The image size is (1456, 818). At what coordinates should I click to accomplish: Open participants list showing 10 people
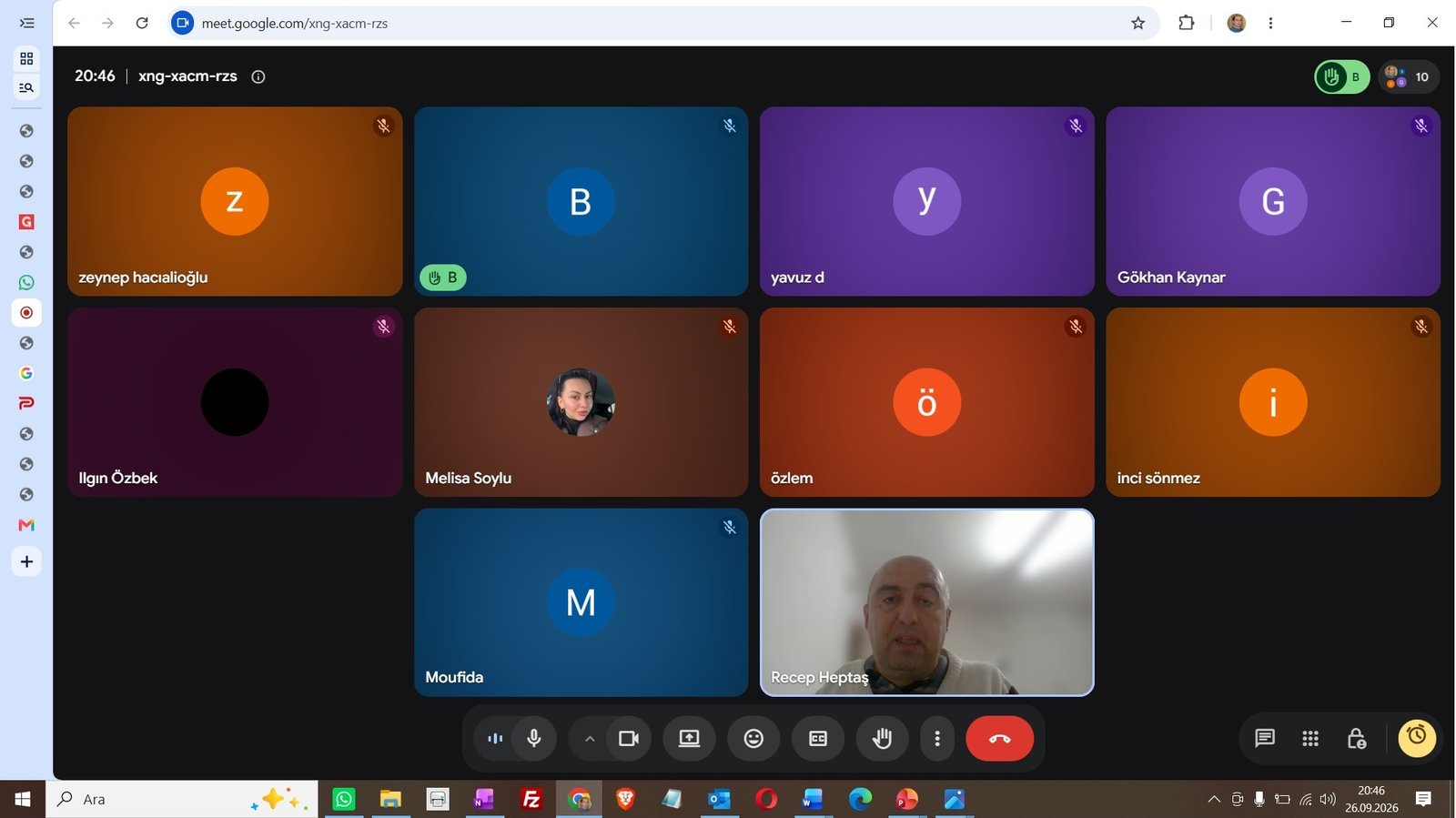[x=1408, y=77]
